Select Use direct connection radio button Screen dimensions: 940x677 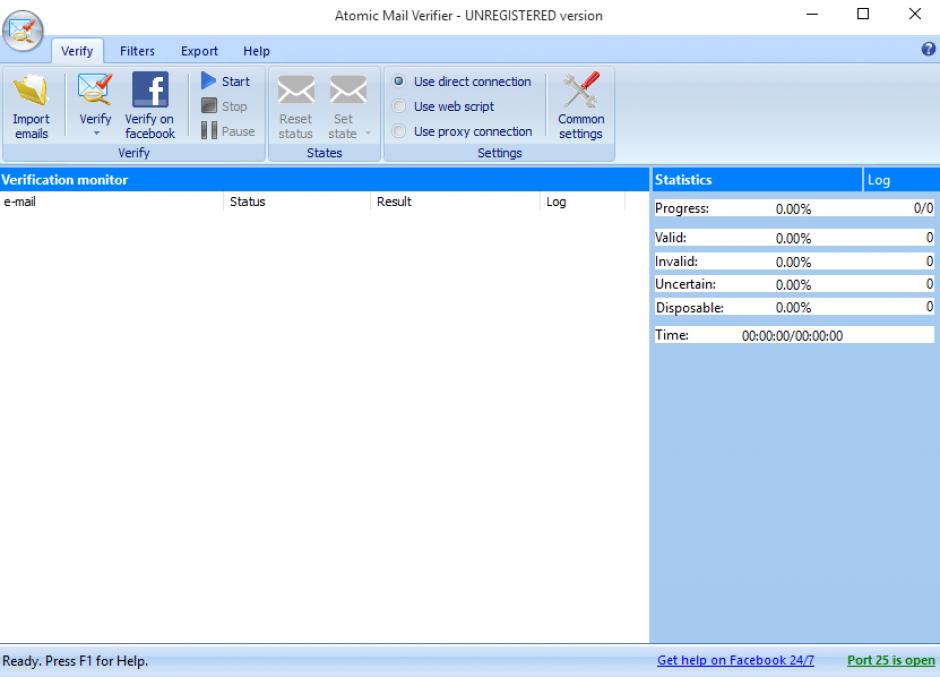(x=399, y=81)
